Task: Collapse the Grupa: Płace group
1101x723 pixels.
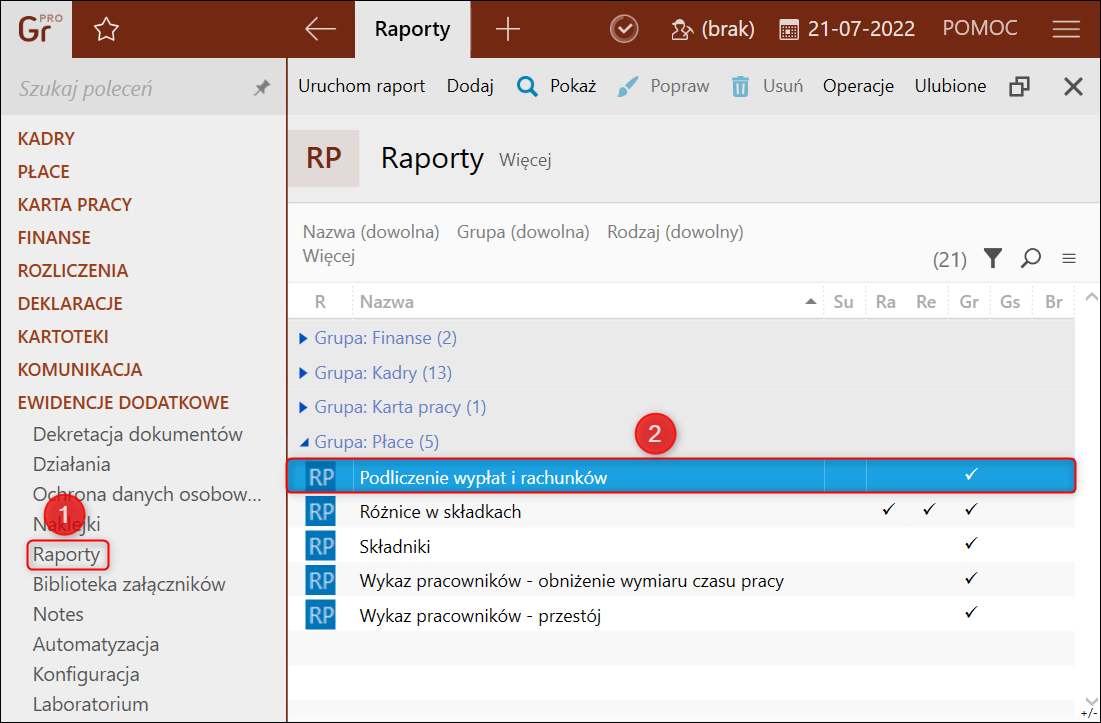Action: 304,442
